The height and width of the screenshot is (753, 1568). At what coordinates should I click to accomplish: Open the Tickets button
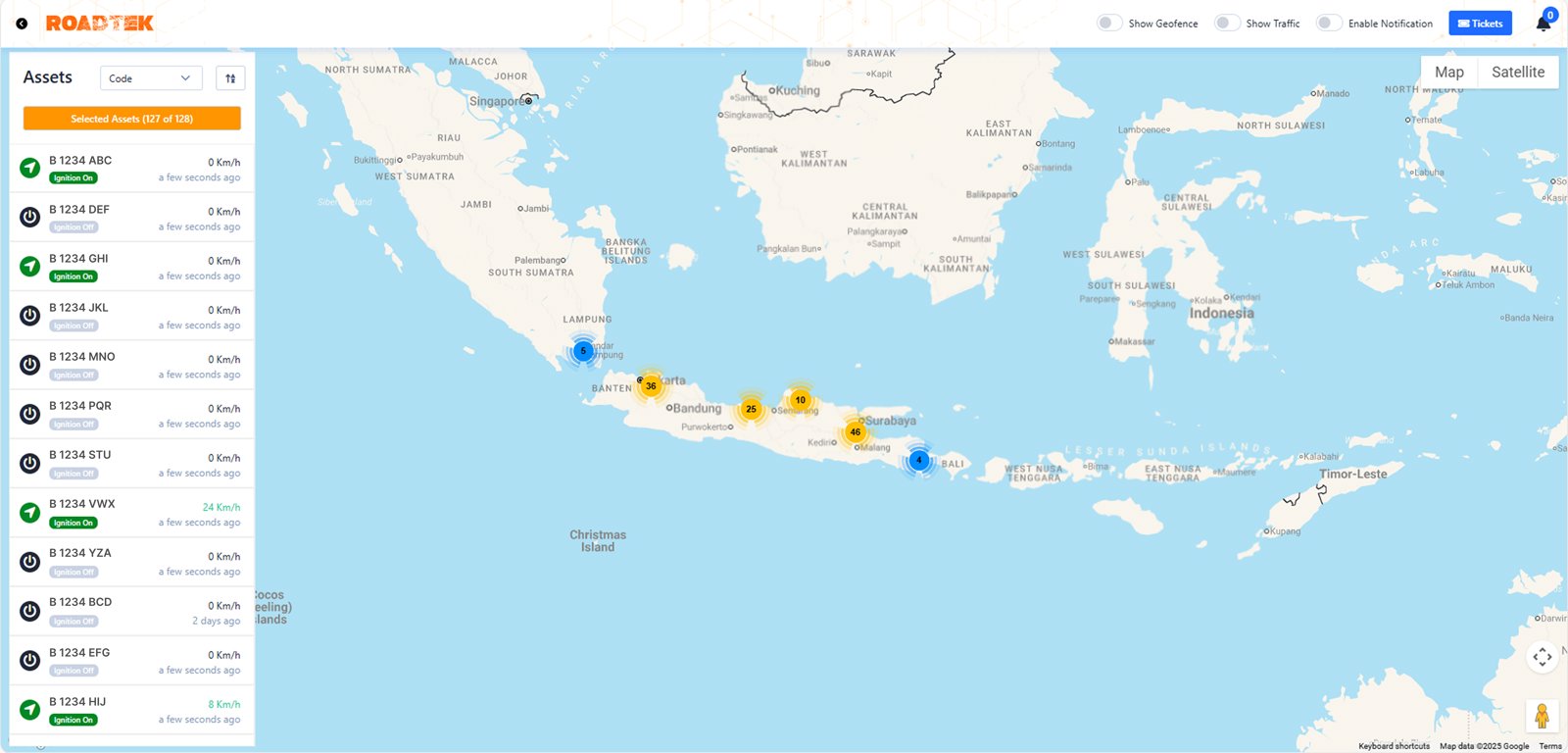pos(1480,24)
